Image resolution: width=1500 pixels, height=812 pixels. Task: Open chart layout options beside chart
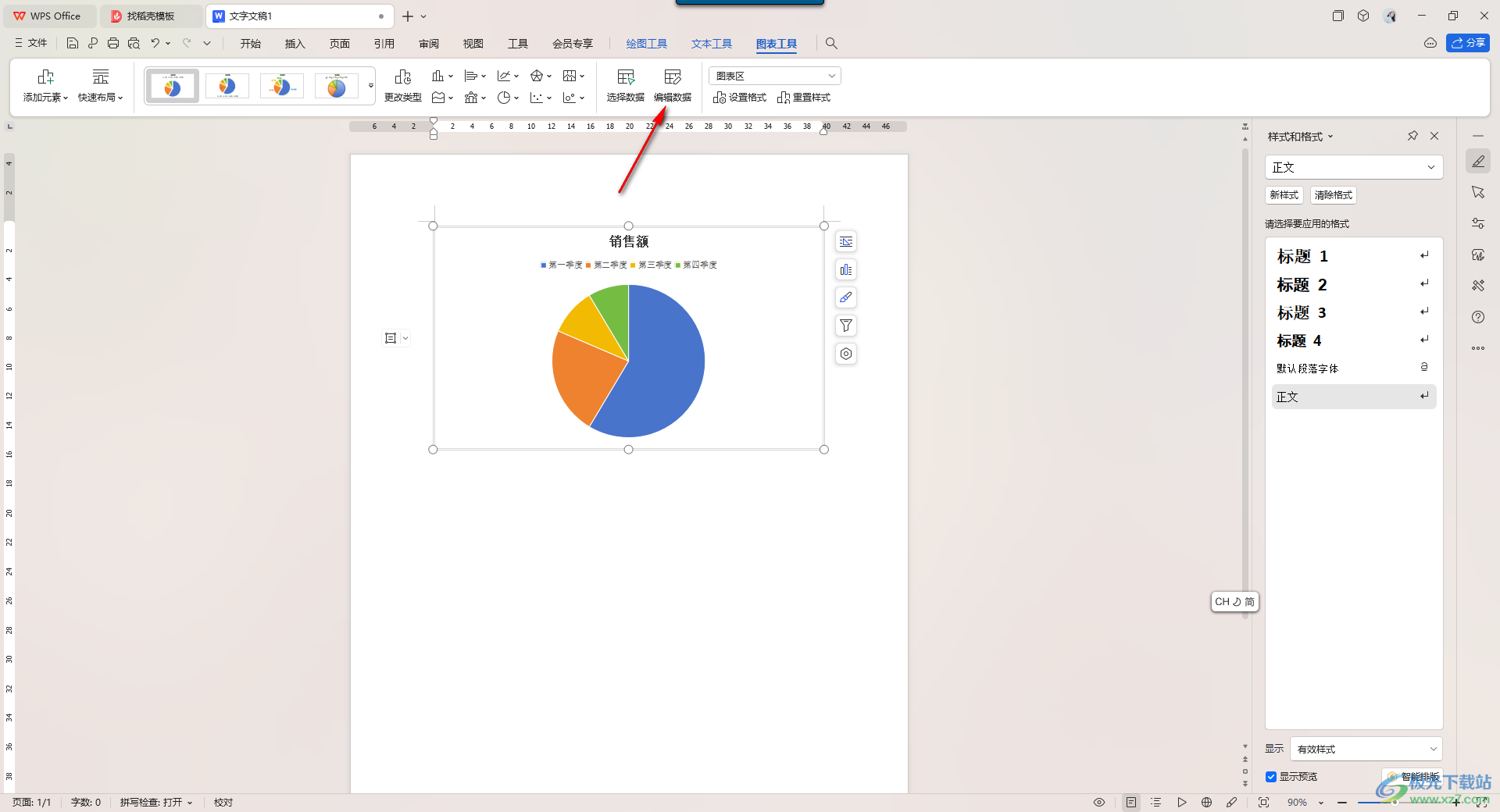(x=846, y=242)
